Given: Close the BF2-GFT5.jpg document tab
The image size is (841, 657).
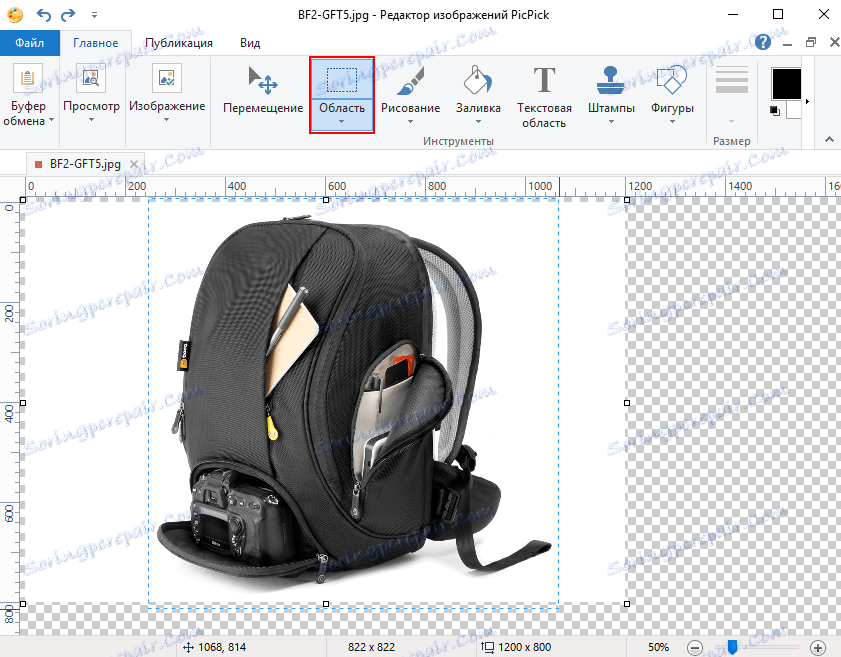Looking at the screenshot, I should (x=134, y=164).
